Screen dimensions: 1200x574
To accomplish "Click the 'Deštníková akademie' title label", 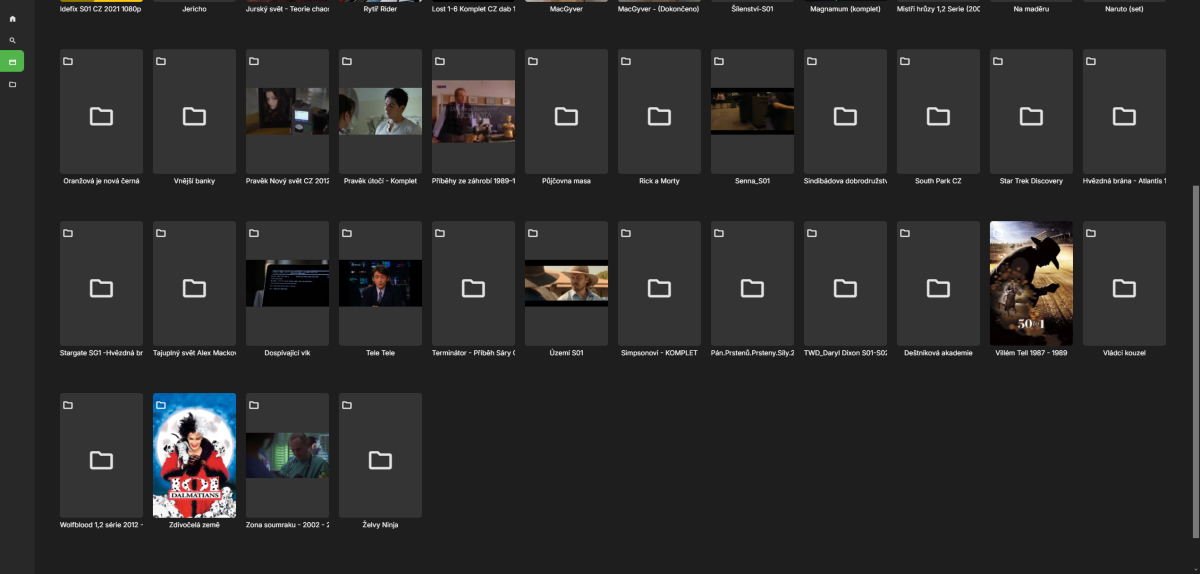I will click(x=938, y=353).
